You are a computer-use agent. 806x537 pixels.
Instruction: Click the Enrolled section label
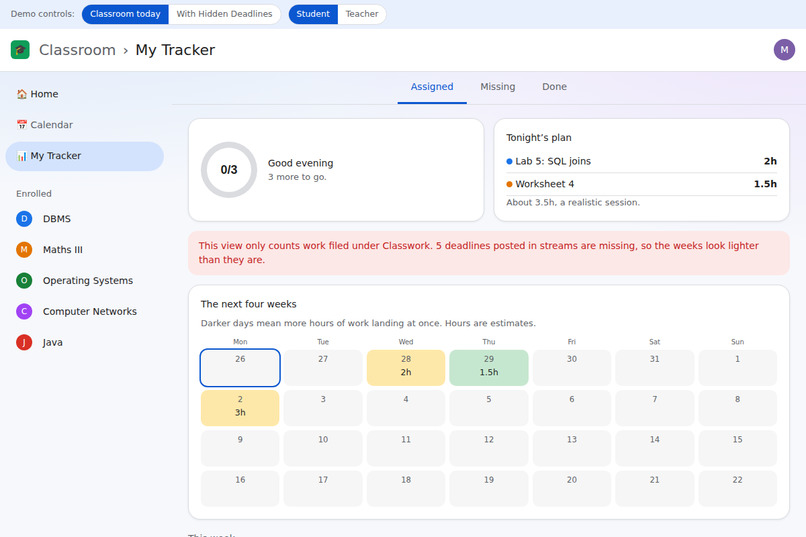34,194
